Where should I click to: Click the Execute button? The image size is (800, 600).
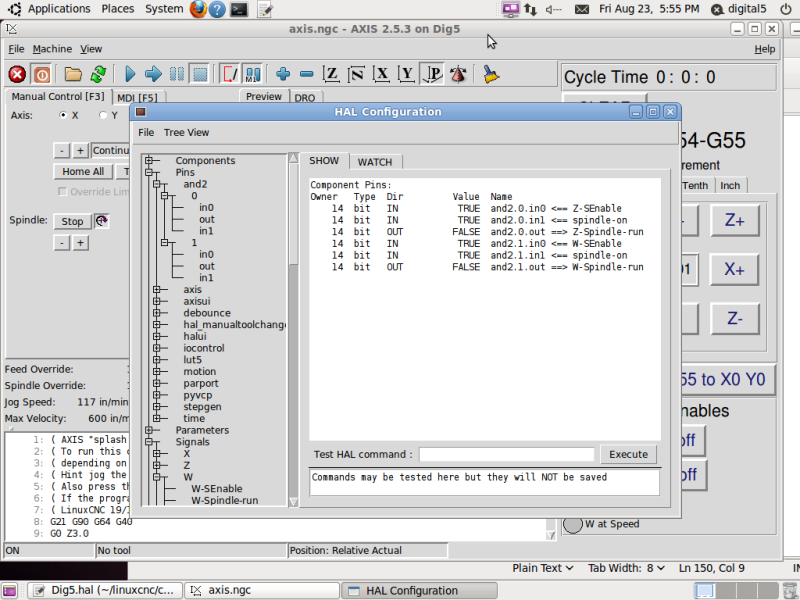(x=628, y=455)
